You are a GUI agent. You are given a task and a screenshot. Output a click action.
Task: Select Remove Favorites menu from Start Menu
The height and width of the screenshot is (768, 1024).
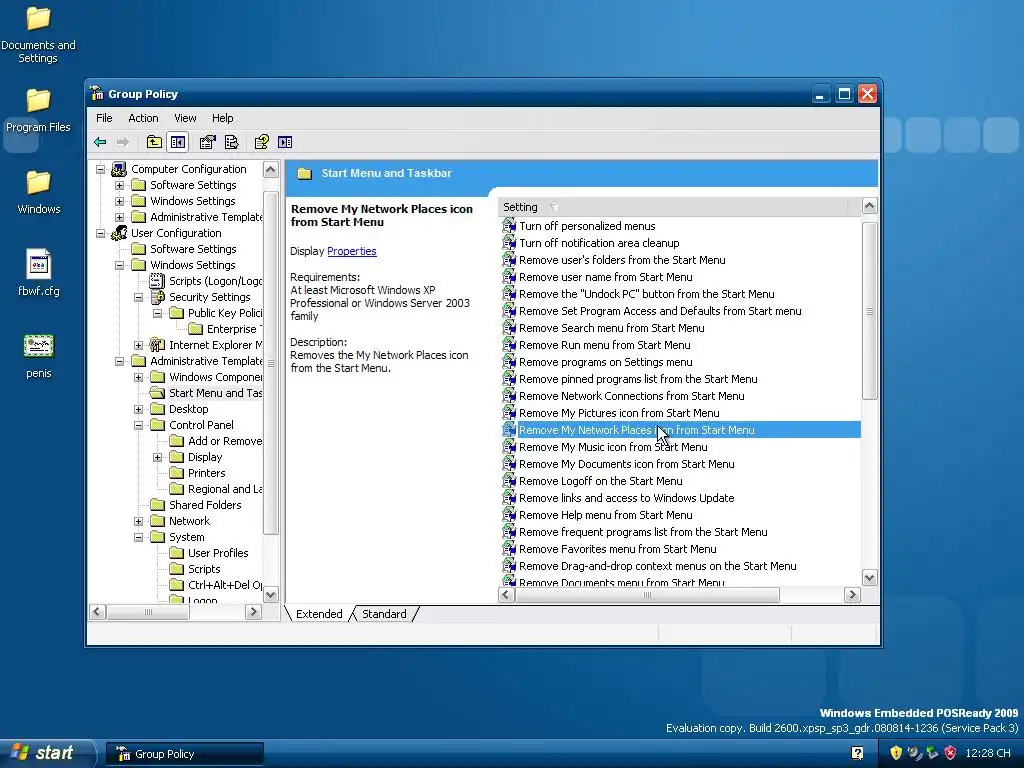617,549
